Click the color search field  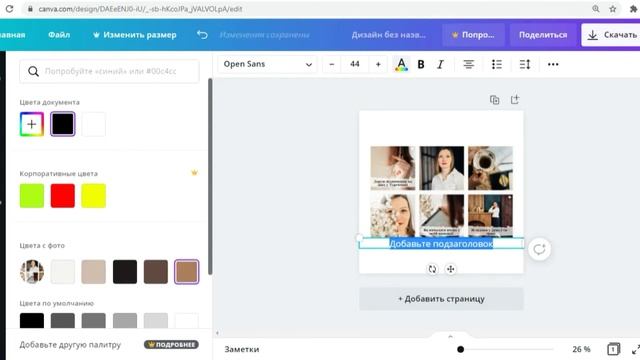click(x=109, y=71)
